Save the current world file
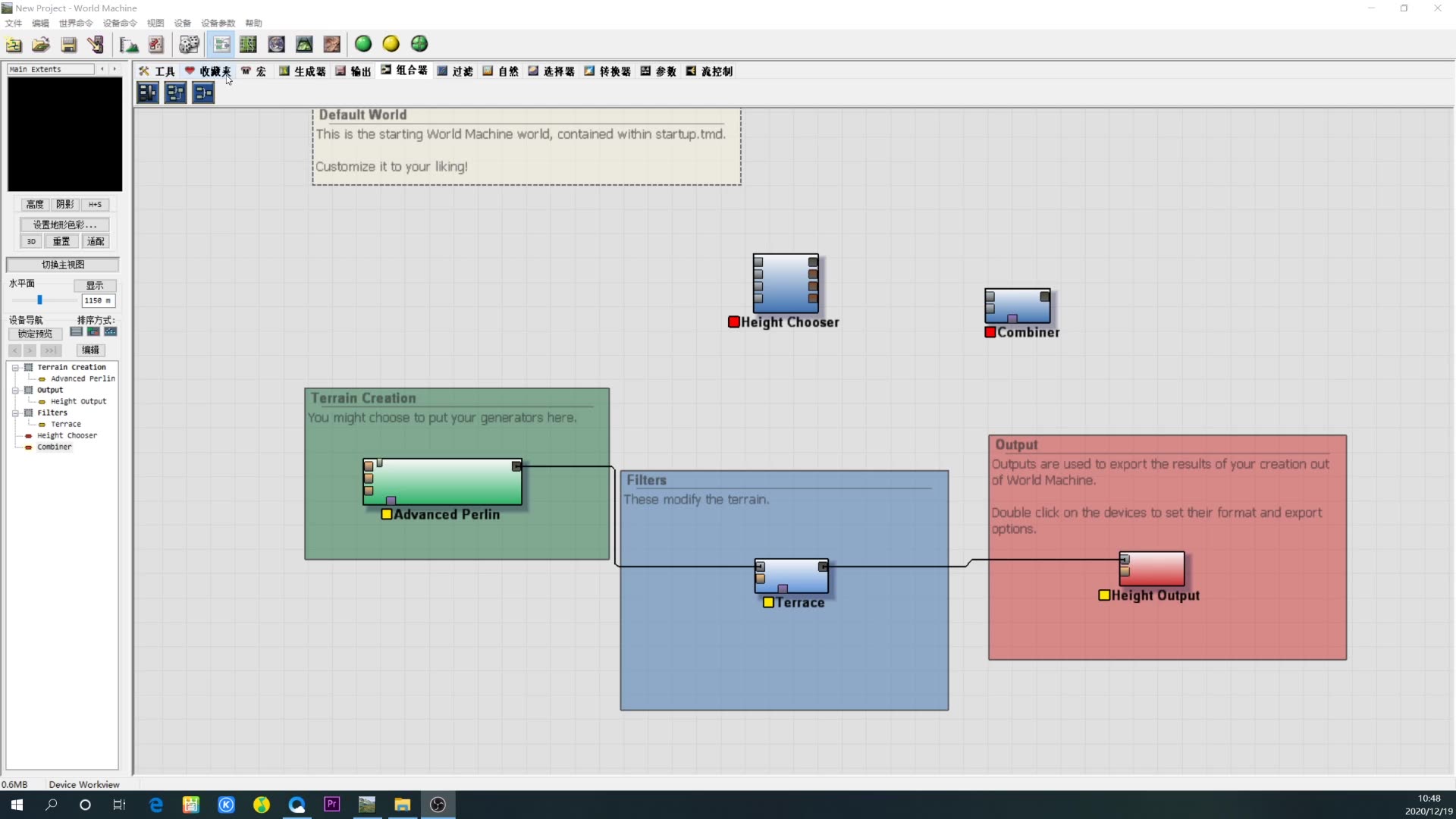The image size is (1456, 819). click(68, 45)
